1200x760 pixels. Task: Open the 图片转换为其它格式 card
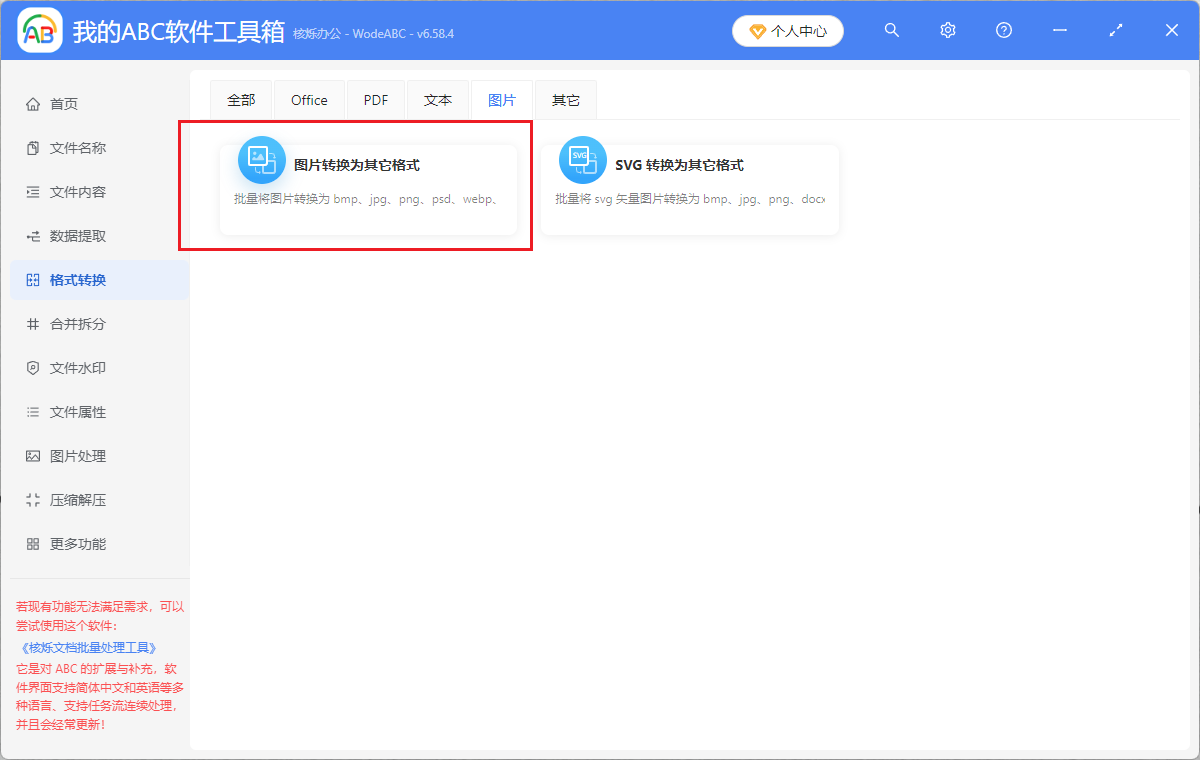pyautogui.click(x=368, y=190)
